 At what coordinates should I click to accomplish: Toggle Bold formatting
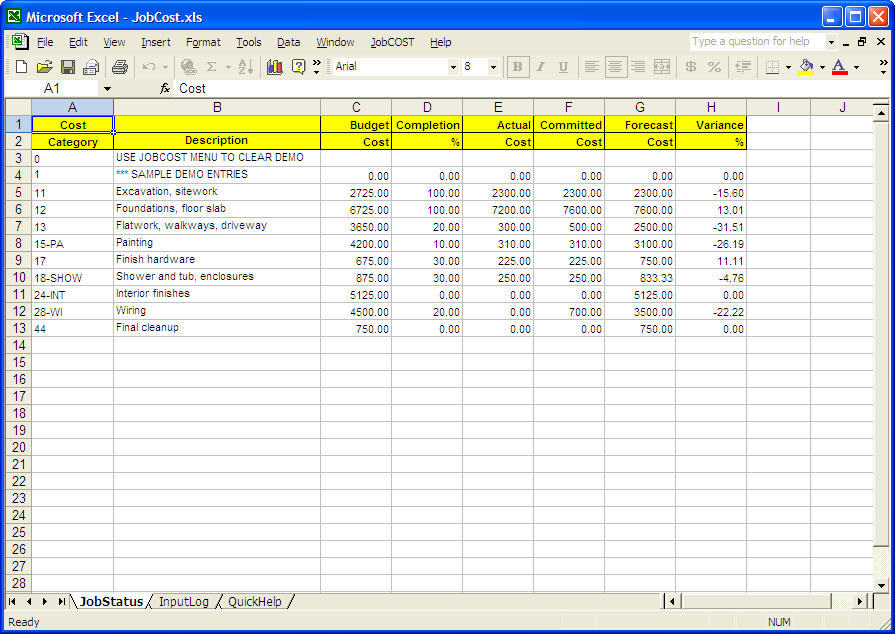click(518, 67)
